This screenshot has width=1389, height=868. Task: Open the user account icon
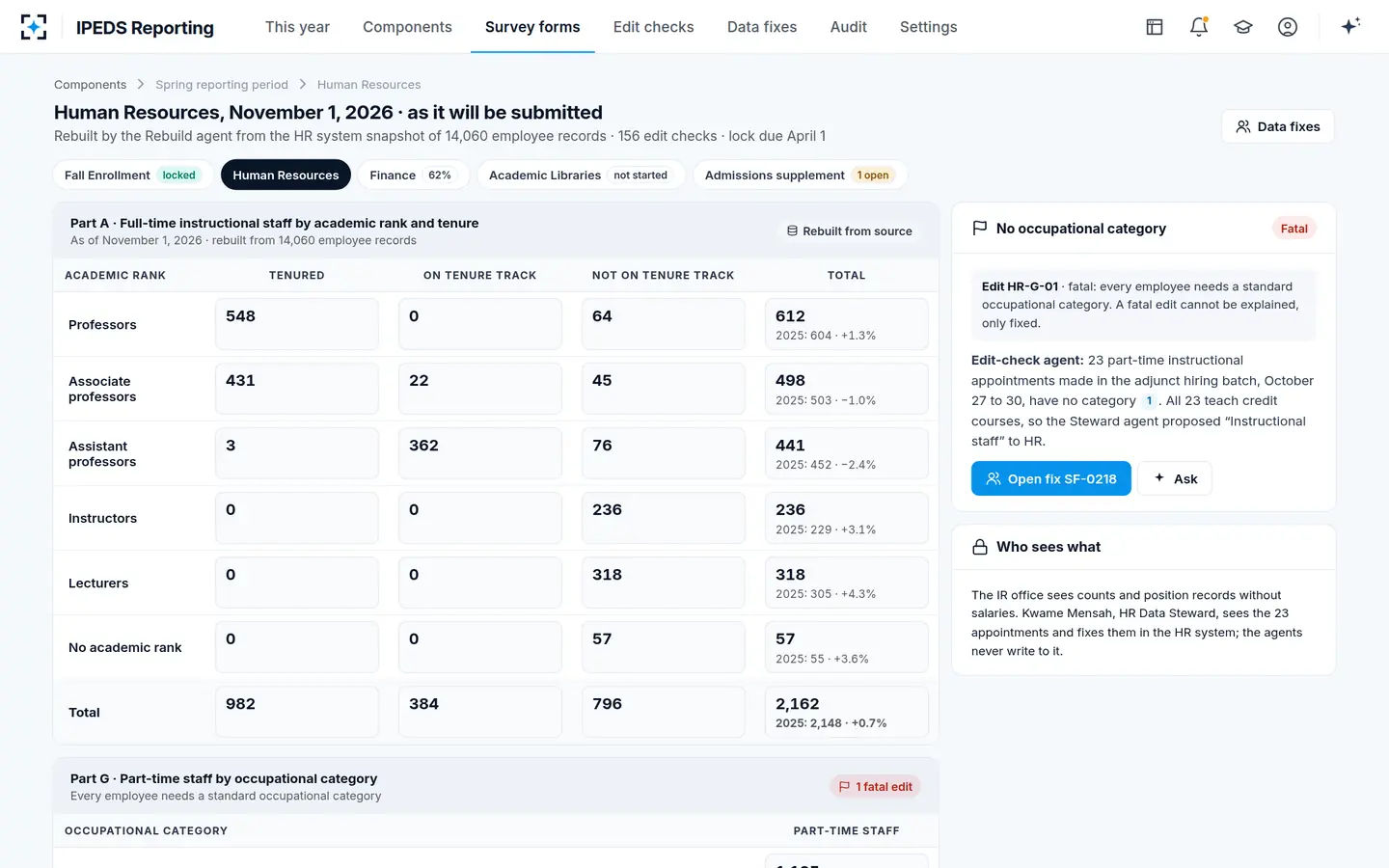(1288, 27)
